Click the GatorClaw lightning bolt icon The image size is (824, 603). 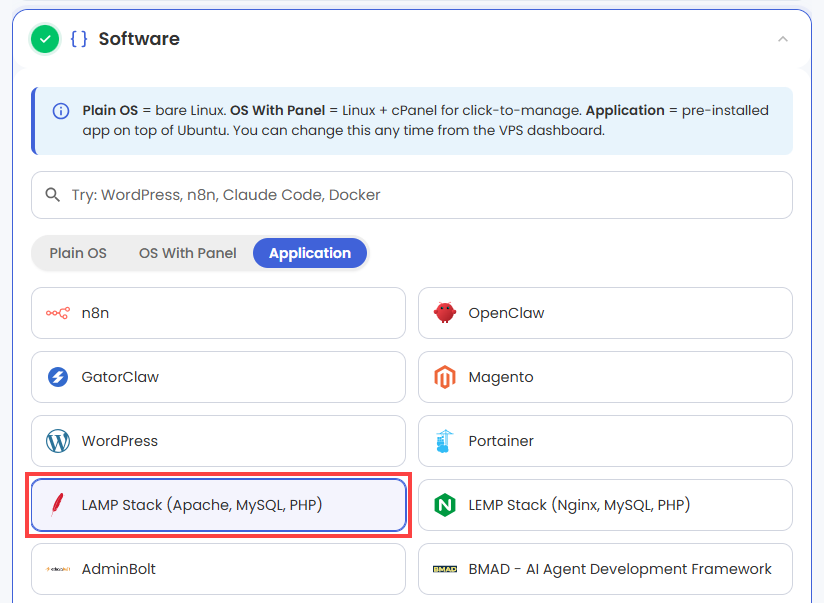point(58,377)
